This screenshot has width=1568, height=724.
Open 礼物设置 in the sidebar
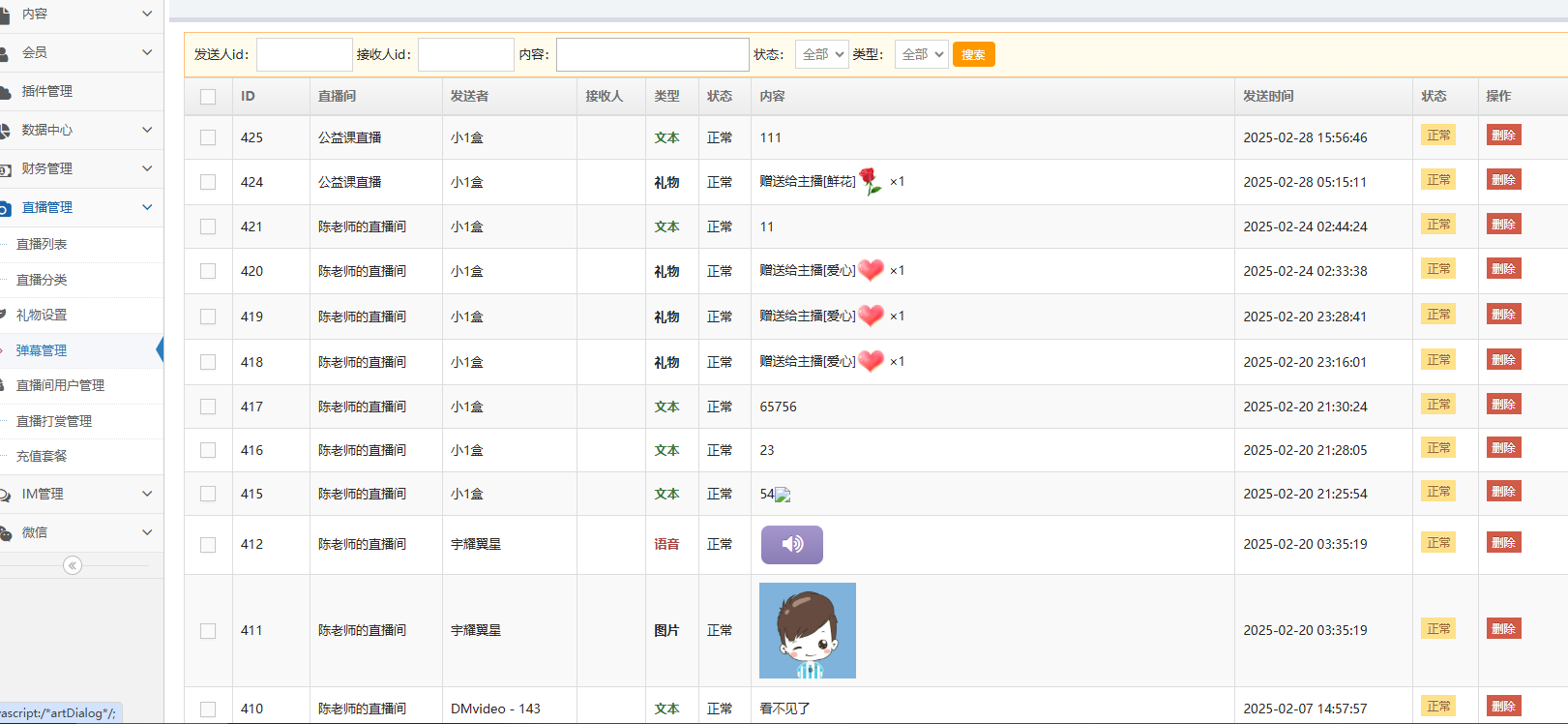tap(42, 315)
